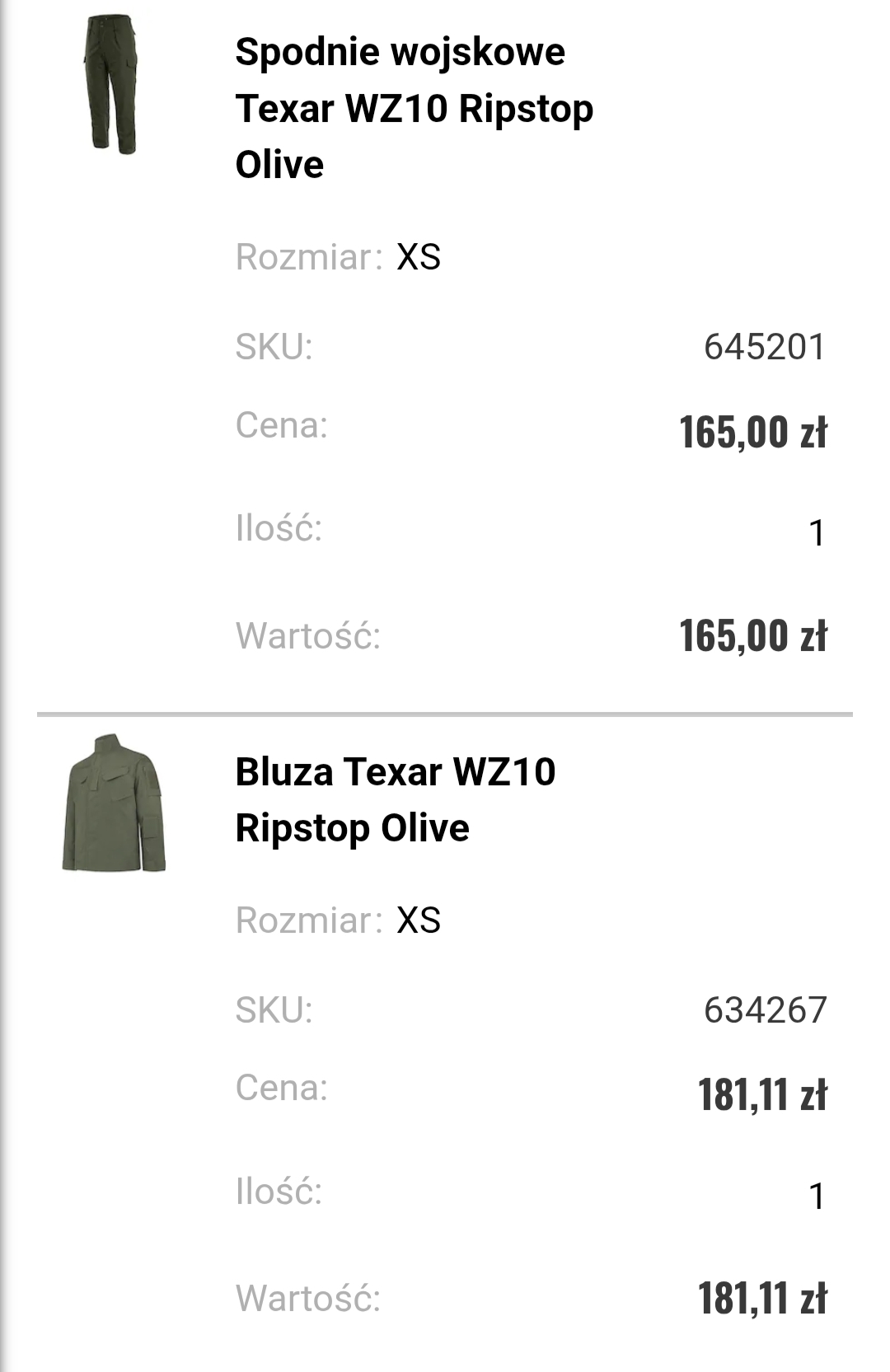Click the Rozmiar label under the trousers

click(x=309, y=257)
